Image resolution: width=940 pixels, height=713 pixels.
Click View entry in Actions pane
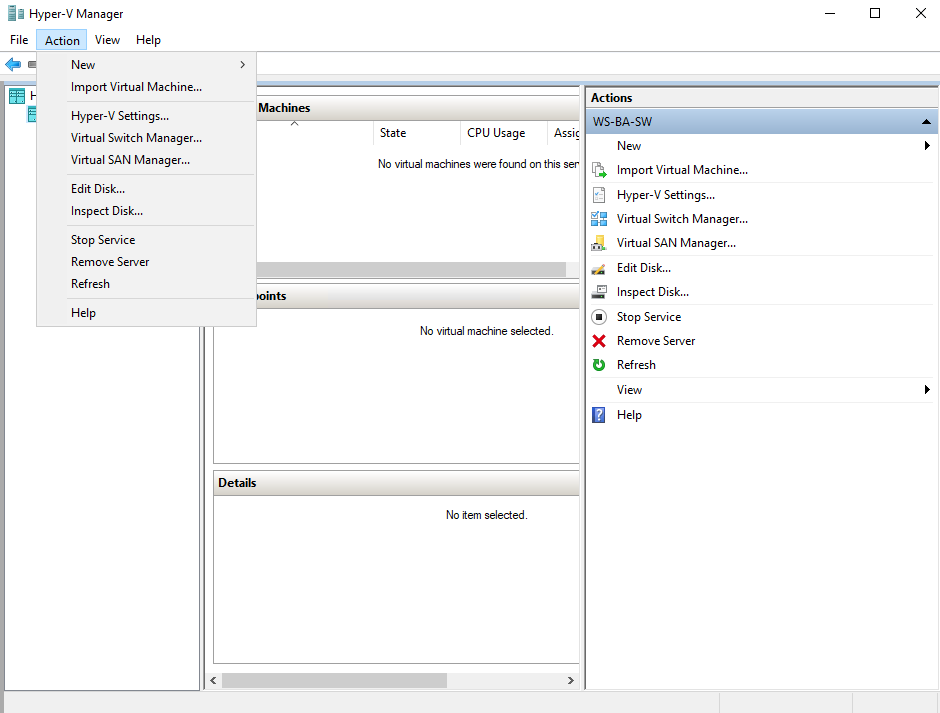pos(629,390)
